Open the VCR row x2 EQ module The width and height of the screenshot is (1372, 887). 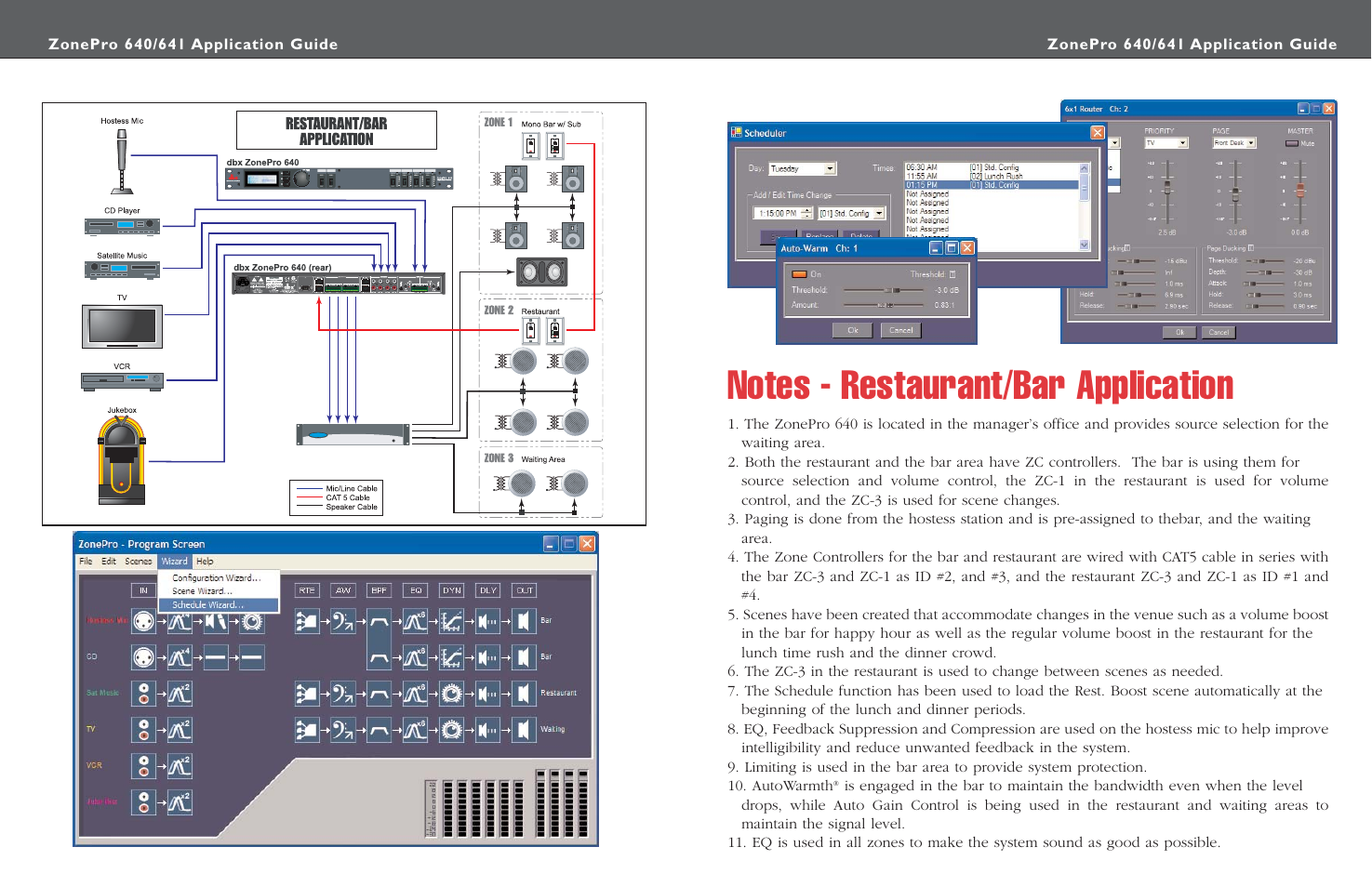(x=180, y=766)
